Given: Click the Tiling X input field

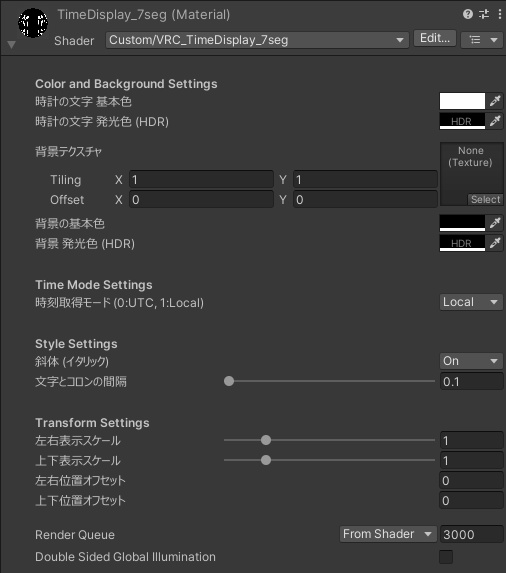Looking at the screenshot, I should 201,179.
